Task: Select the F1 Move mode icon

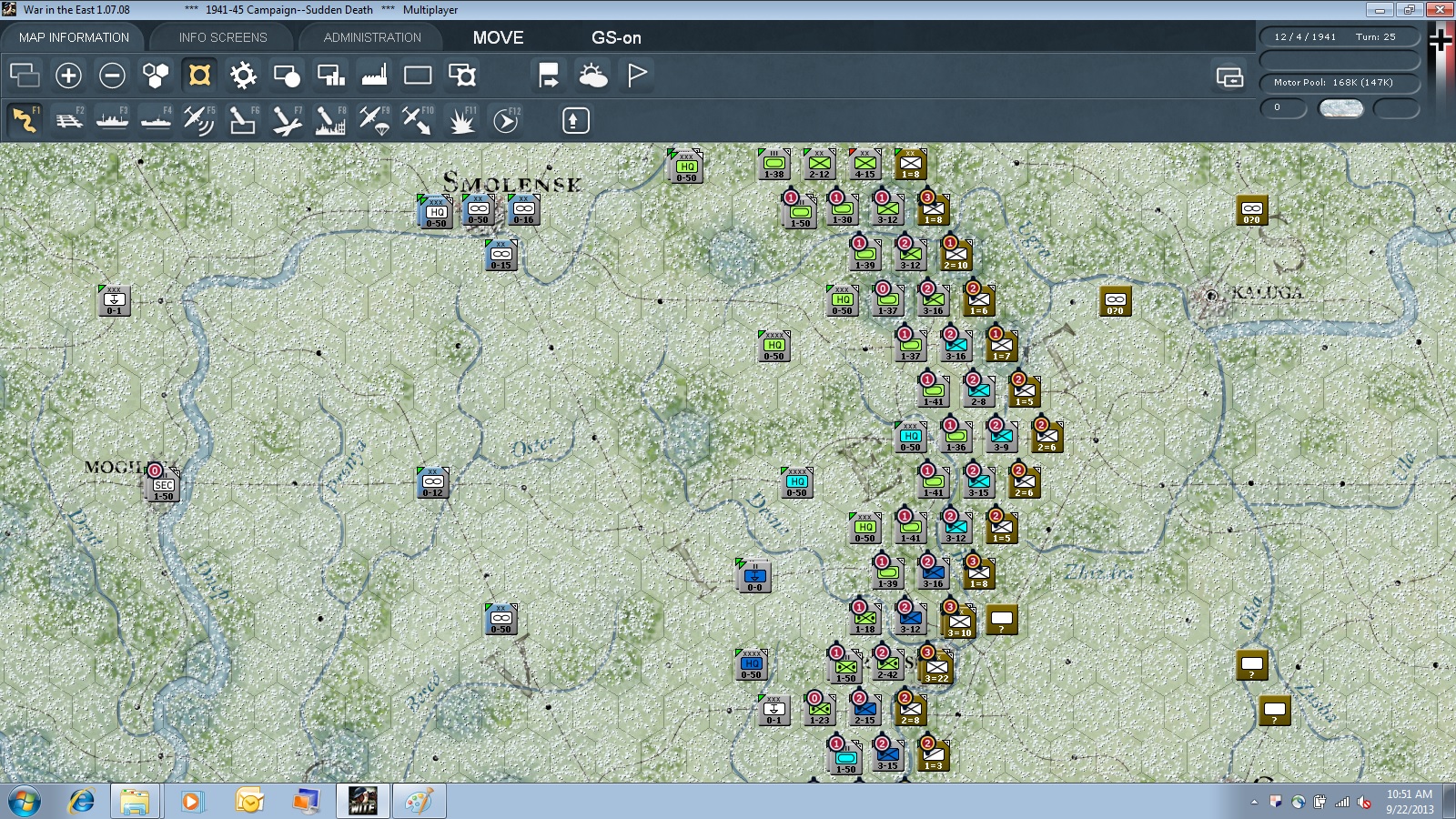Action: tap(25, 120)
